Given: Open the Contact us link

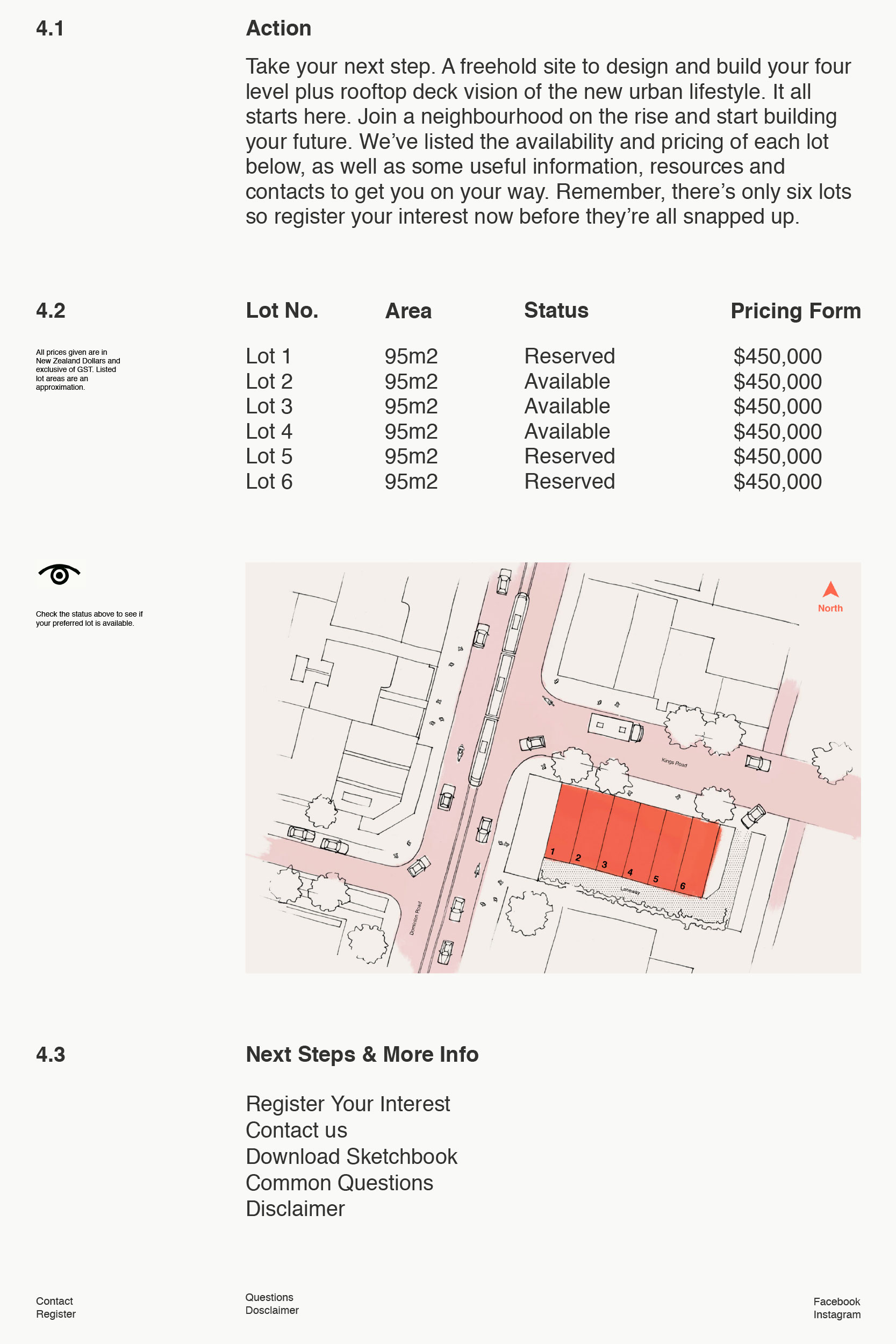Looking at the screenshot, I should (296, 1129).
